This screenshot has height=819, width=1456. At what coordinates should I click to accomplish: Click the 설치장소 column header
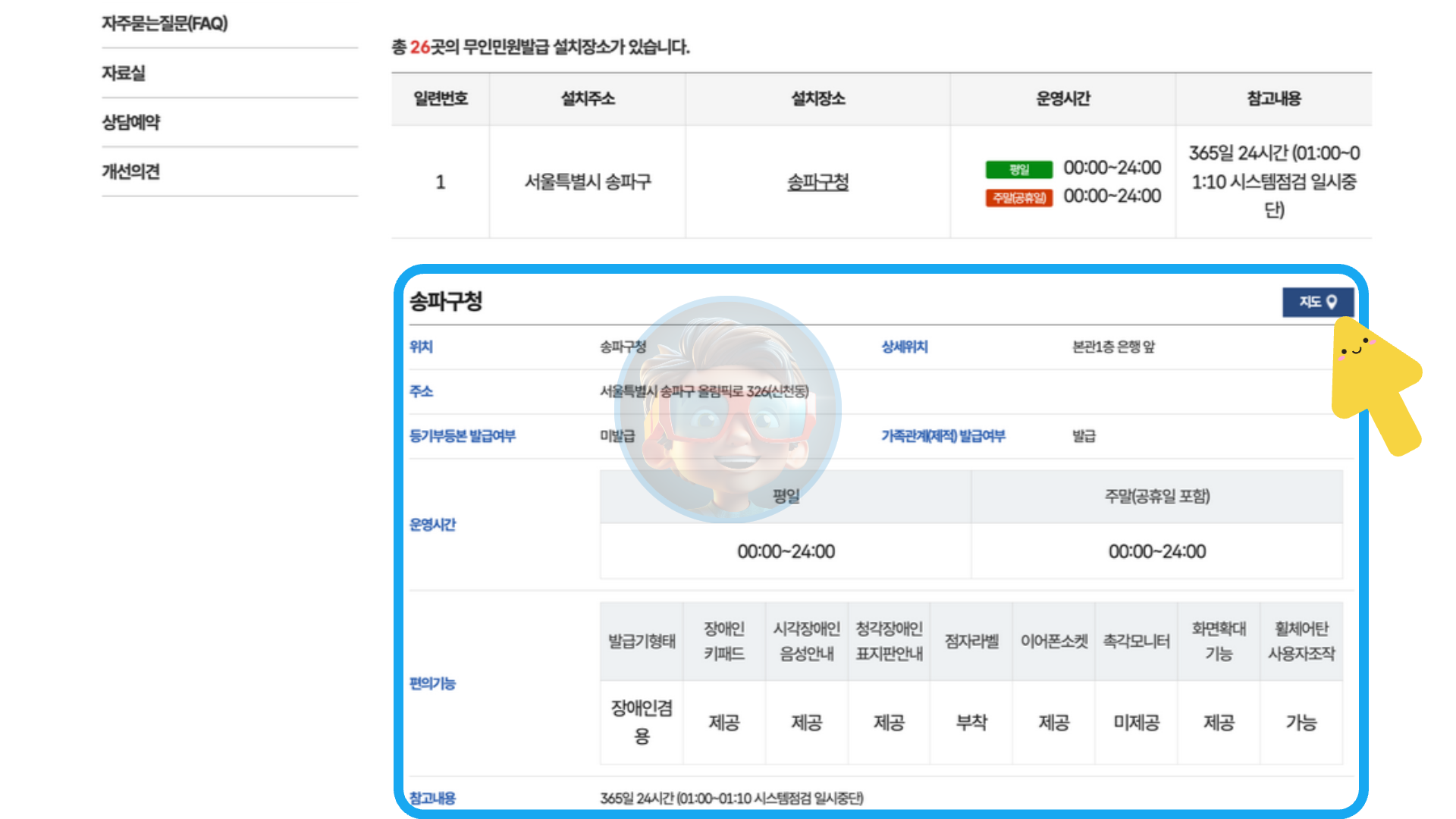(817, 99)
